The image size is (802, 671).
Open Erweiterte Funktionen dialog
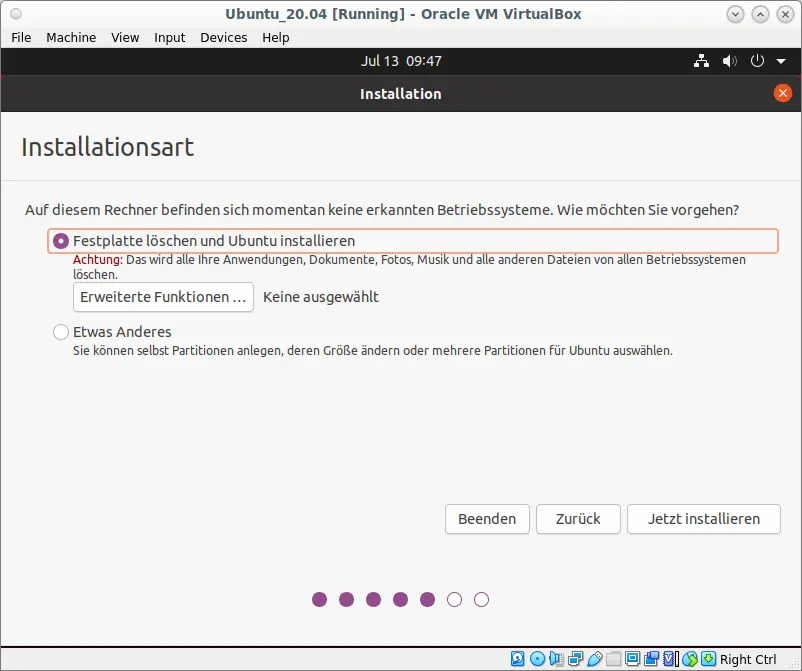click(x=163, y=297)
